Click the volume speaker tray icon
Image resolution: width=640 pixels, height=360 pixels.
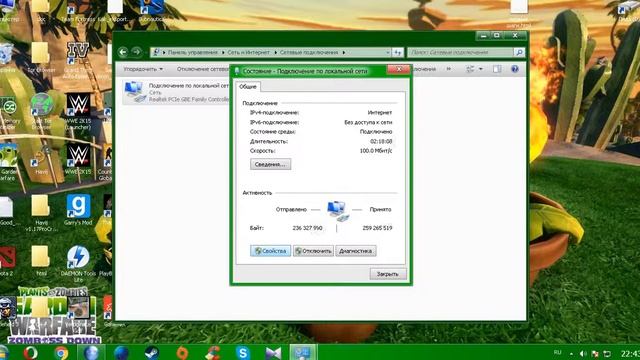[x=583, y=353]
